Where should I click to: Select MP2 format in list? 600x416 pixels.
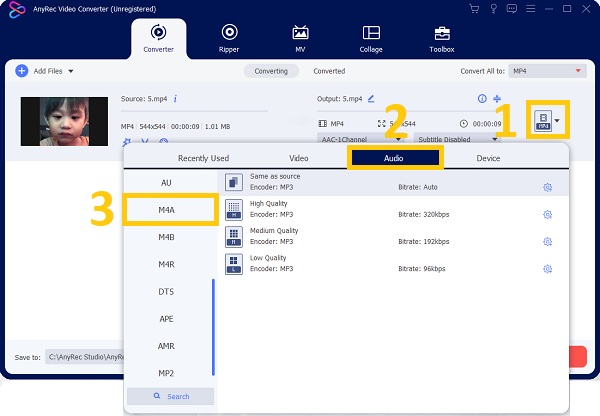(x=166, y=373)
